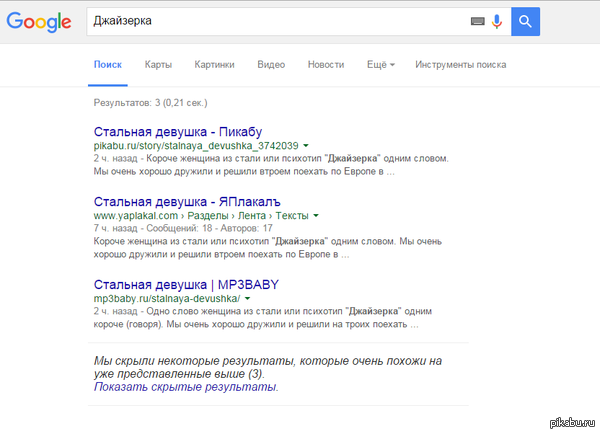The image size is (600, 434).
Task: Open the on-screen keyboard icon
Action: click(x=477, y=21)
